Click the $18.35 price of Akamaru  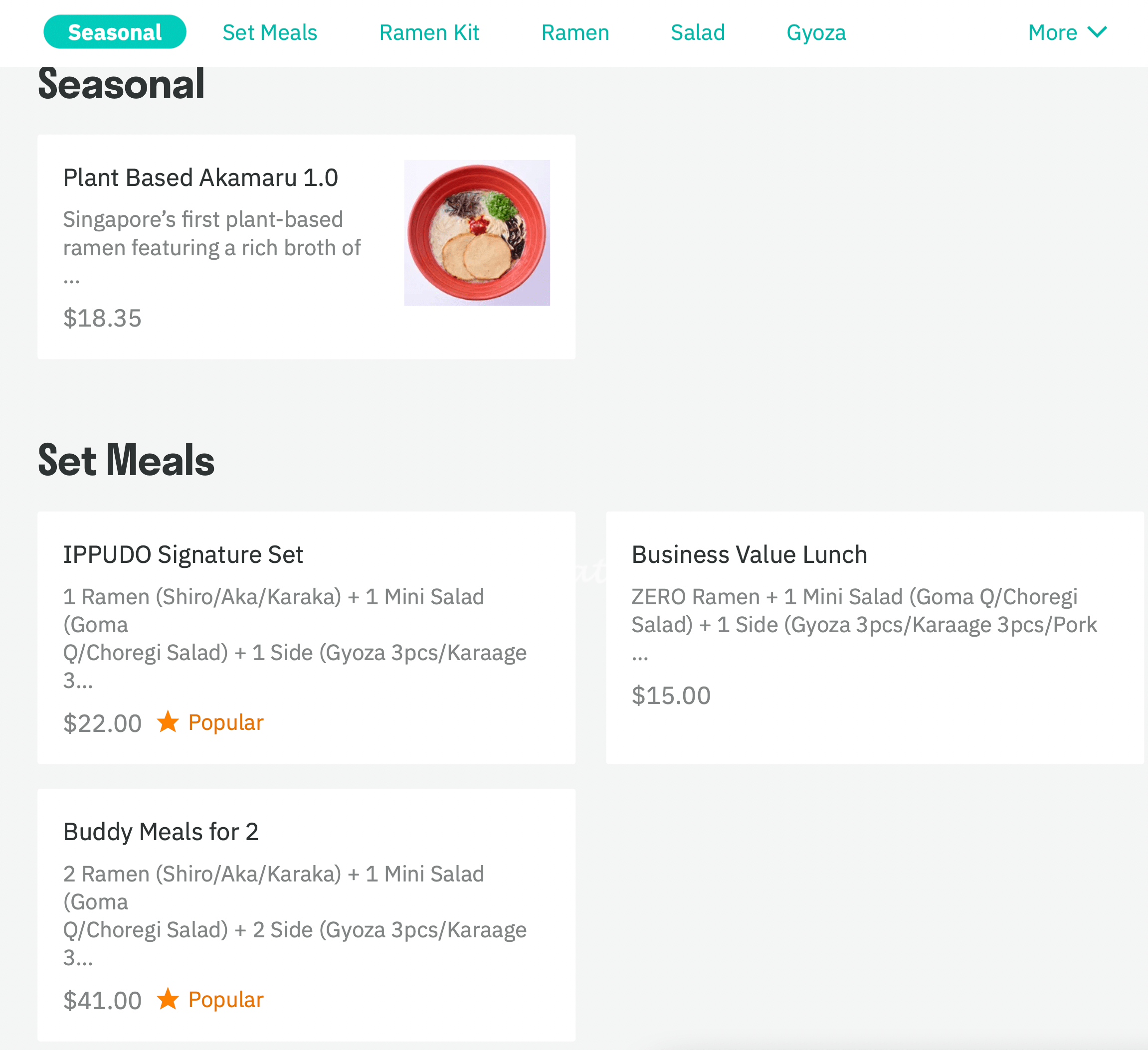click(x=103, y=318)
